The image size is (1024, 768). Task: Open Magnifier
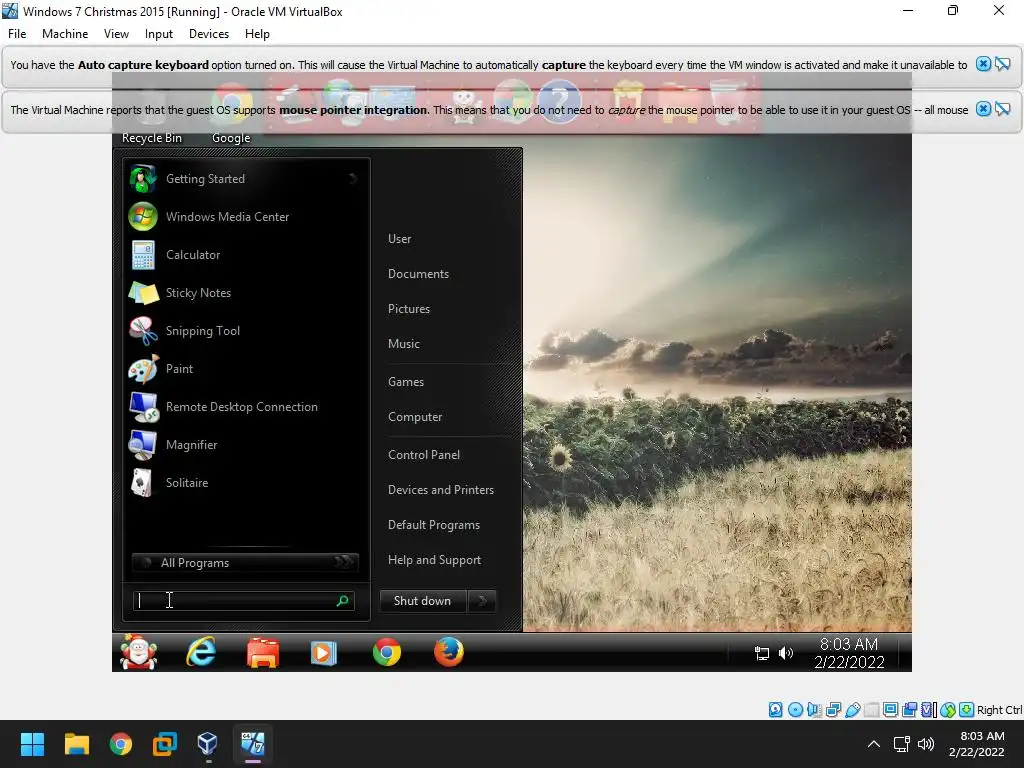coord(246,444)
